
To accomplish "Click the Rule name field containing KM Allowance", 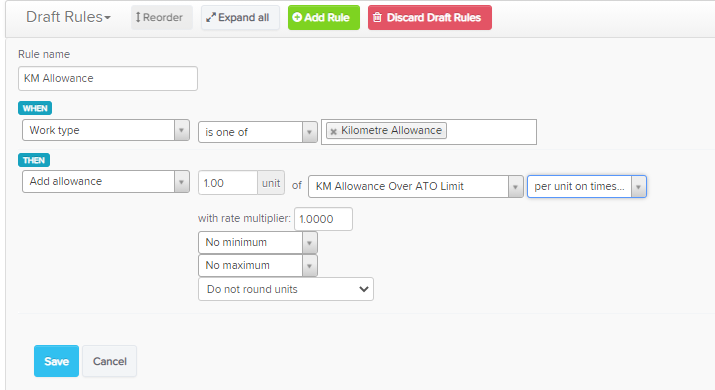I will (x=108, y=78).
